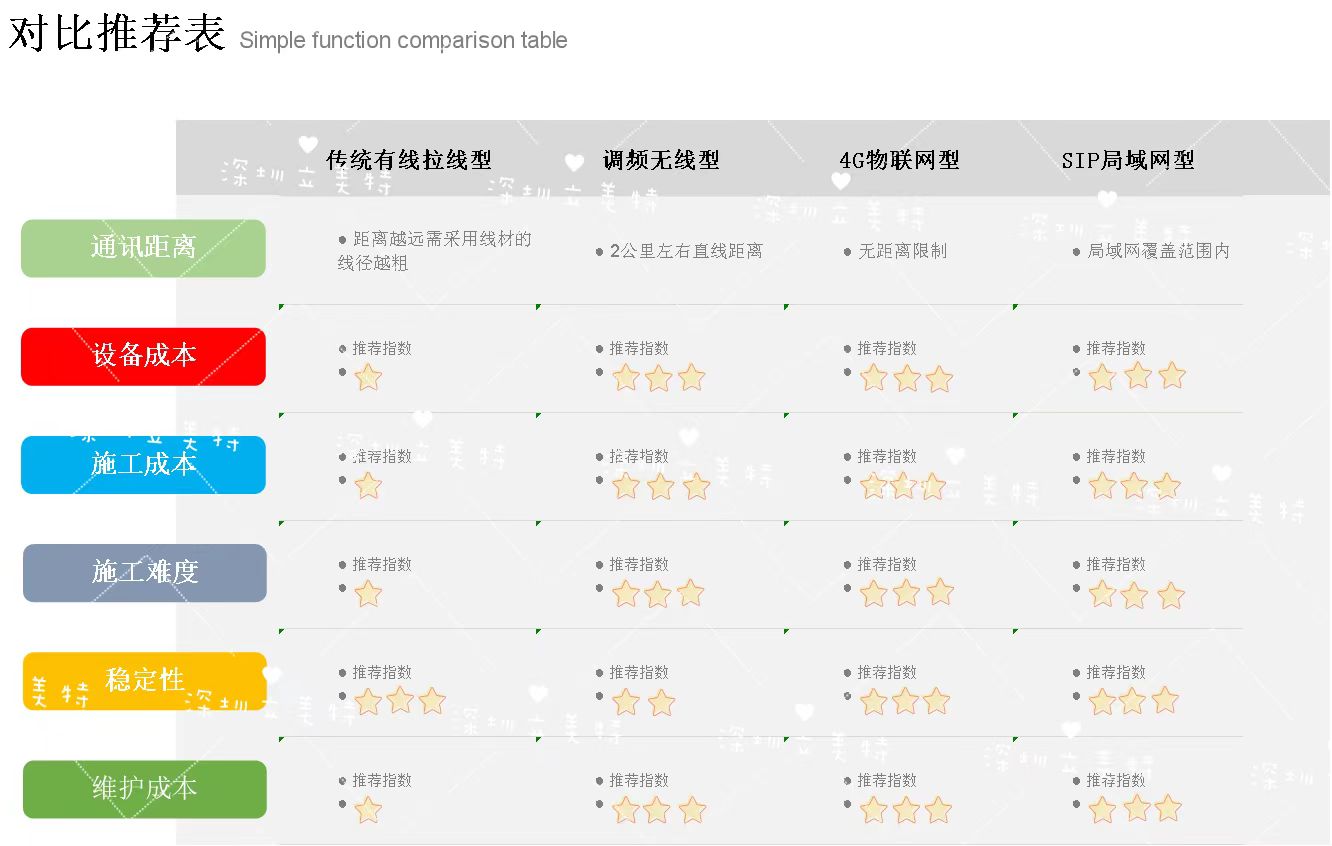Click the star rating for 维护成本 under 4G物联网型

click(906, 809)
